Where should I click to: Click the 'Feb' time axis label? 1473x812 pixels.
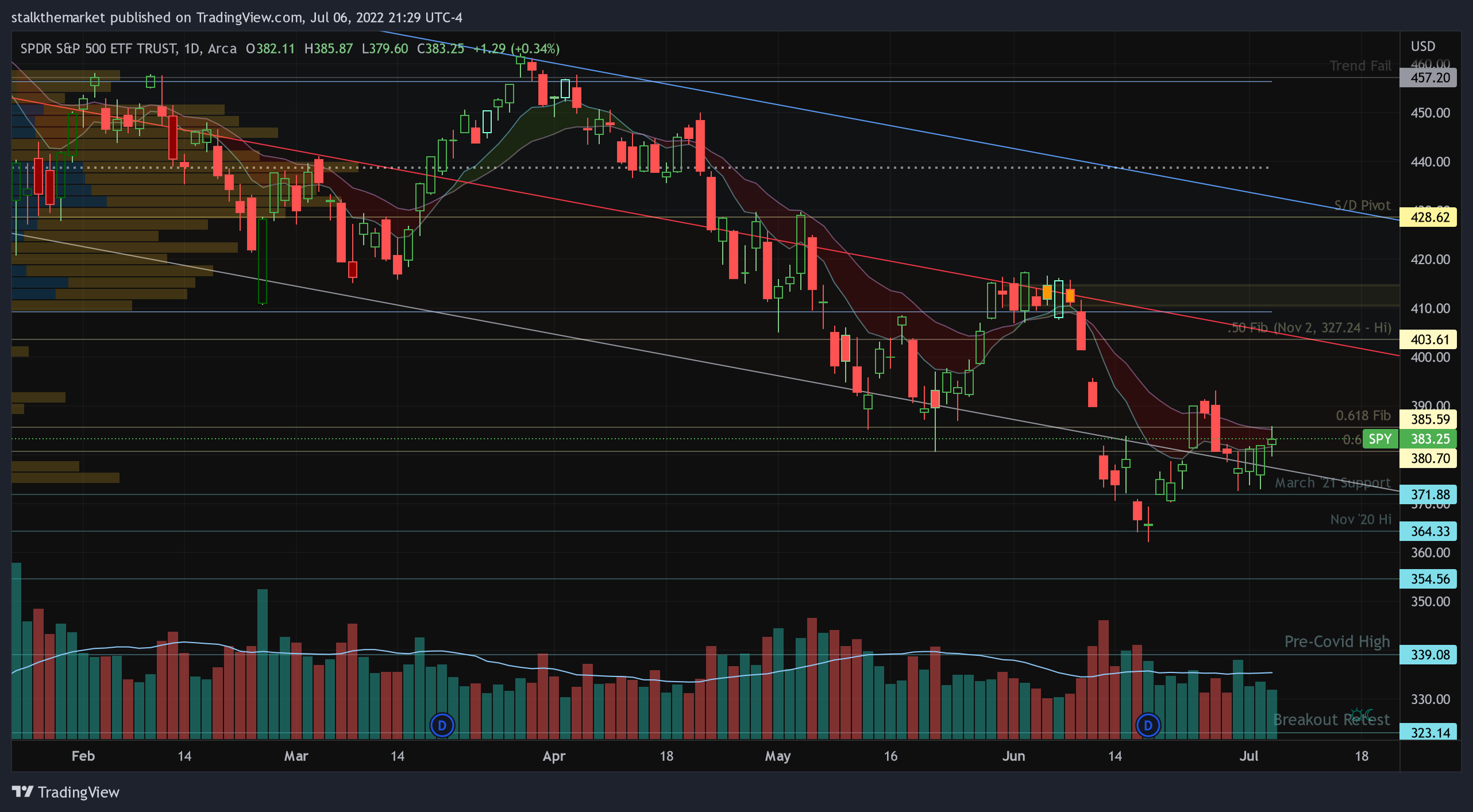pyautogui.click(x=83, y=756)
